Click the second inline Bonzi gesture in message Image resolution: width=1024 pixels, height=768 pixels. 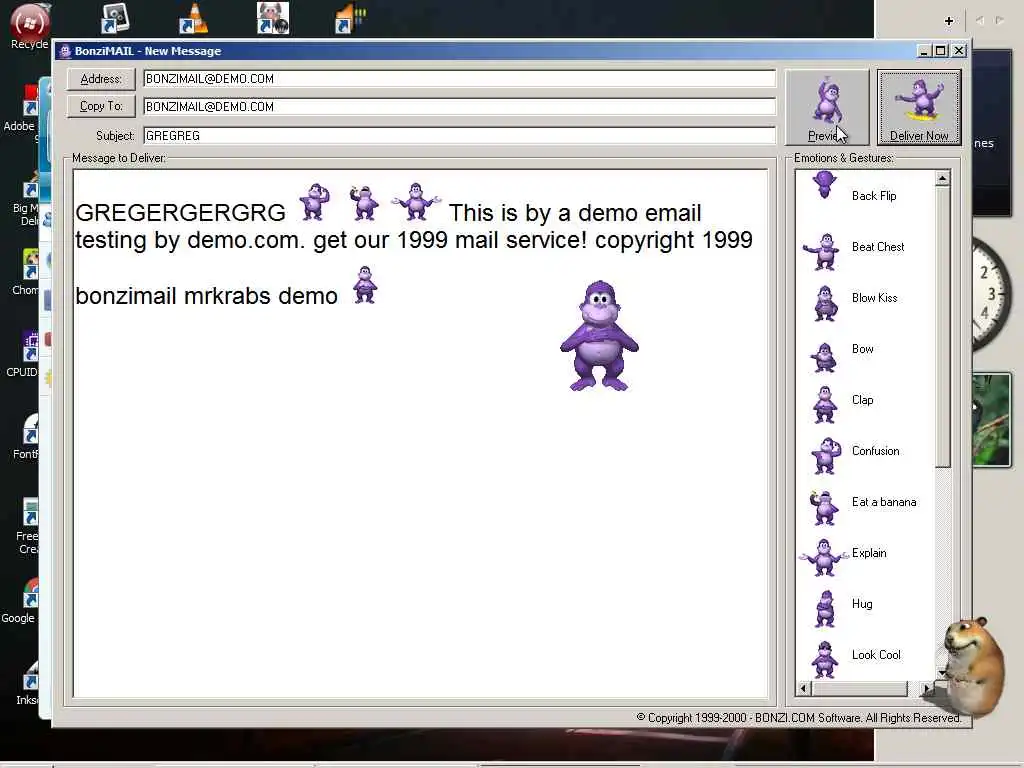(364, 203)
